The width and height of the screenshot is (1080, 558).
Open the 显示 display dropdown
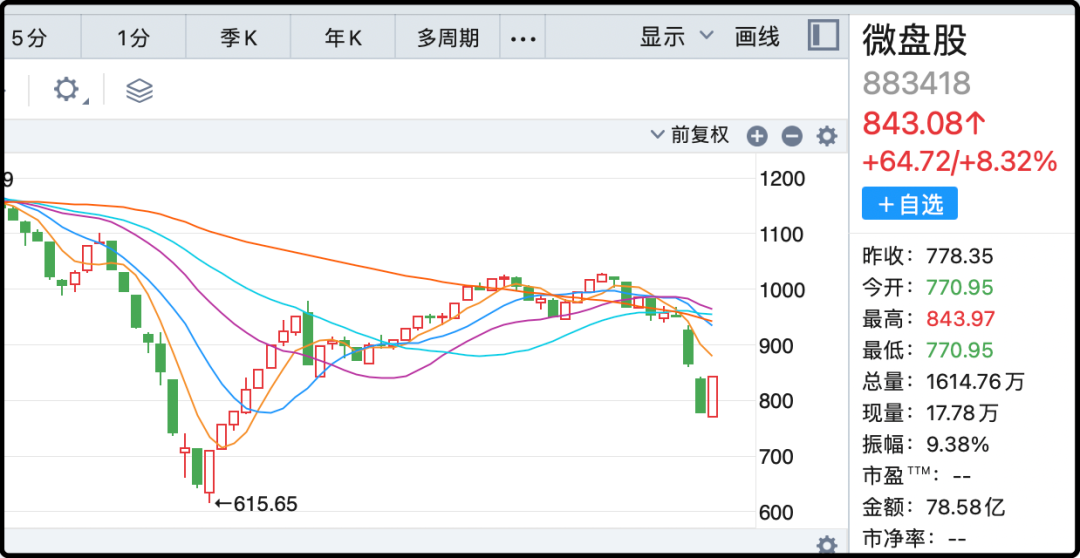676,37
